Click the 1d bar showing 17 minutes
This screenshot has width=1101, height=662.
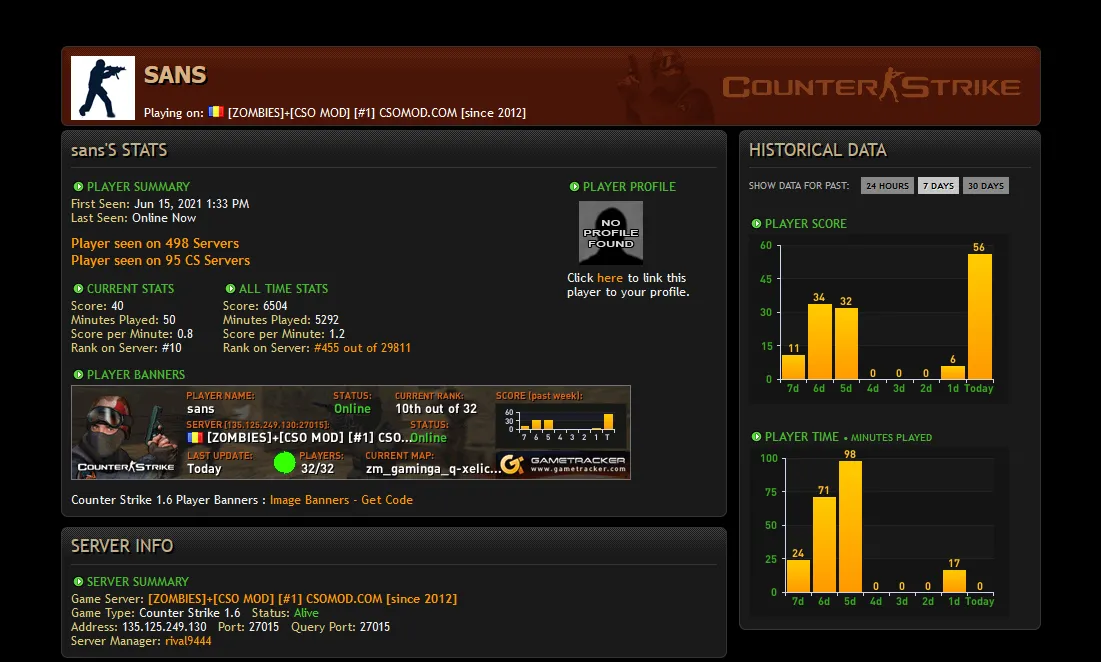[x=954, y=581]
